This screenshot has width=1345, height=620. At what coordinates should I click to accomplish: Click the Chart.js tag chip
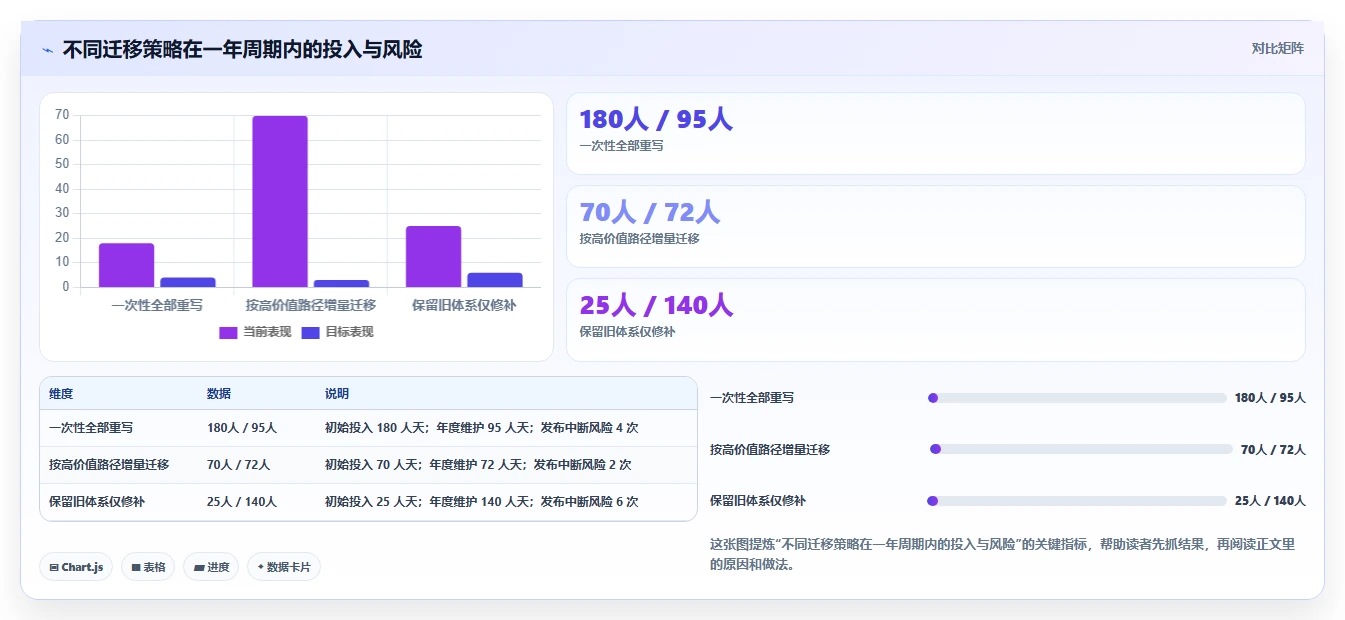(76, 567)
